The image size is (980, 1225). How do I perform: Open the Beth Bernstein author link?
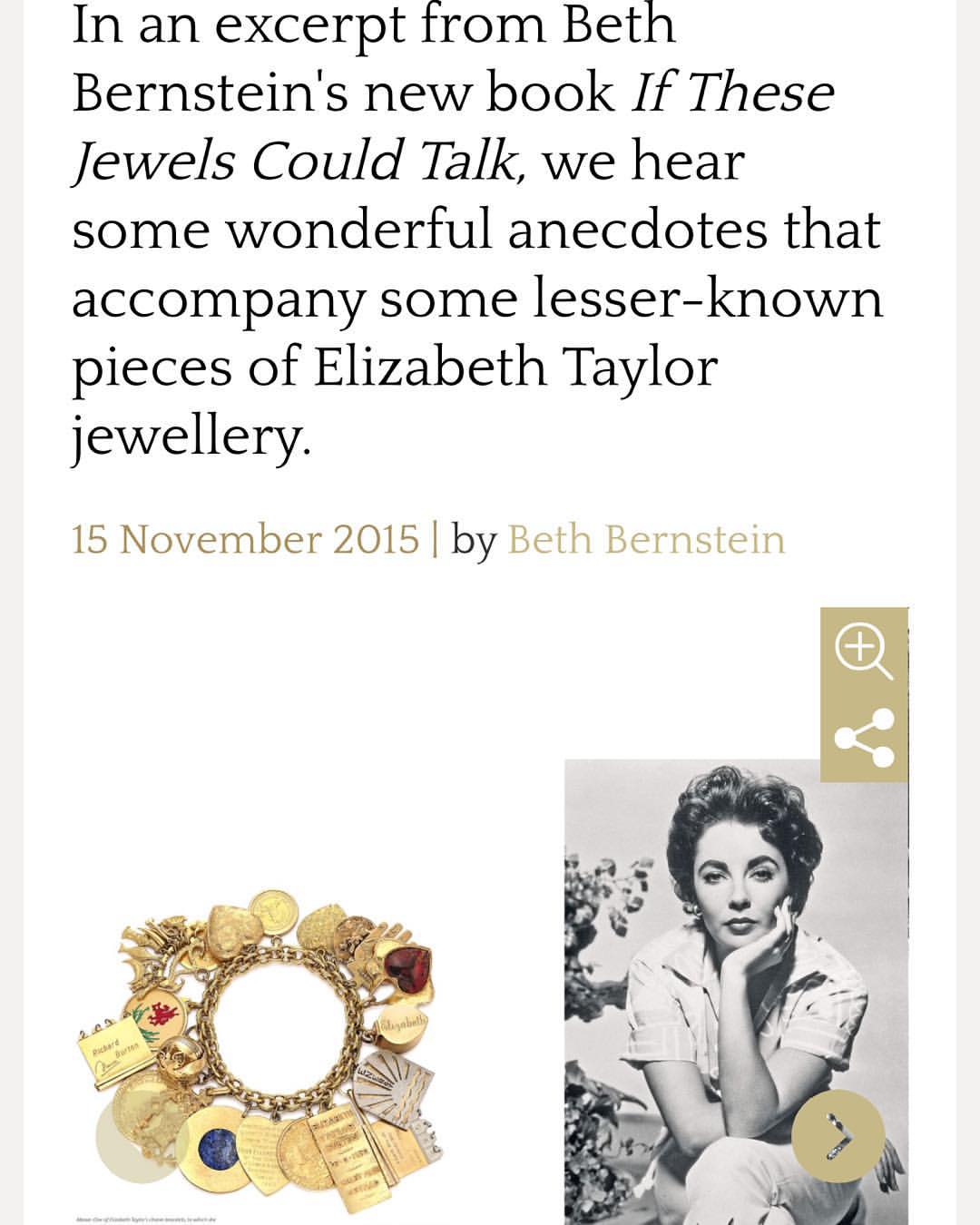[646, 539]
